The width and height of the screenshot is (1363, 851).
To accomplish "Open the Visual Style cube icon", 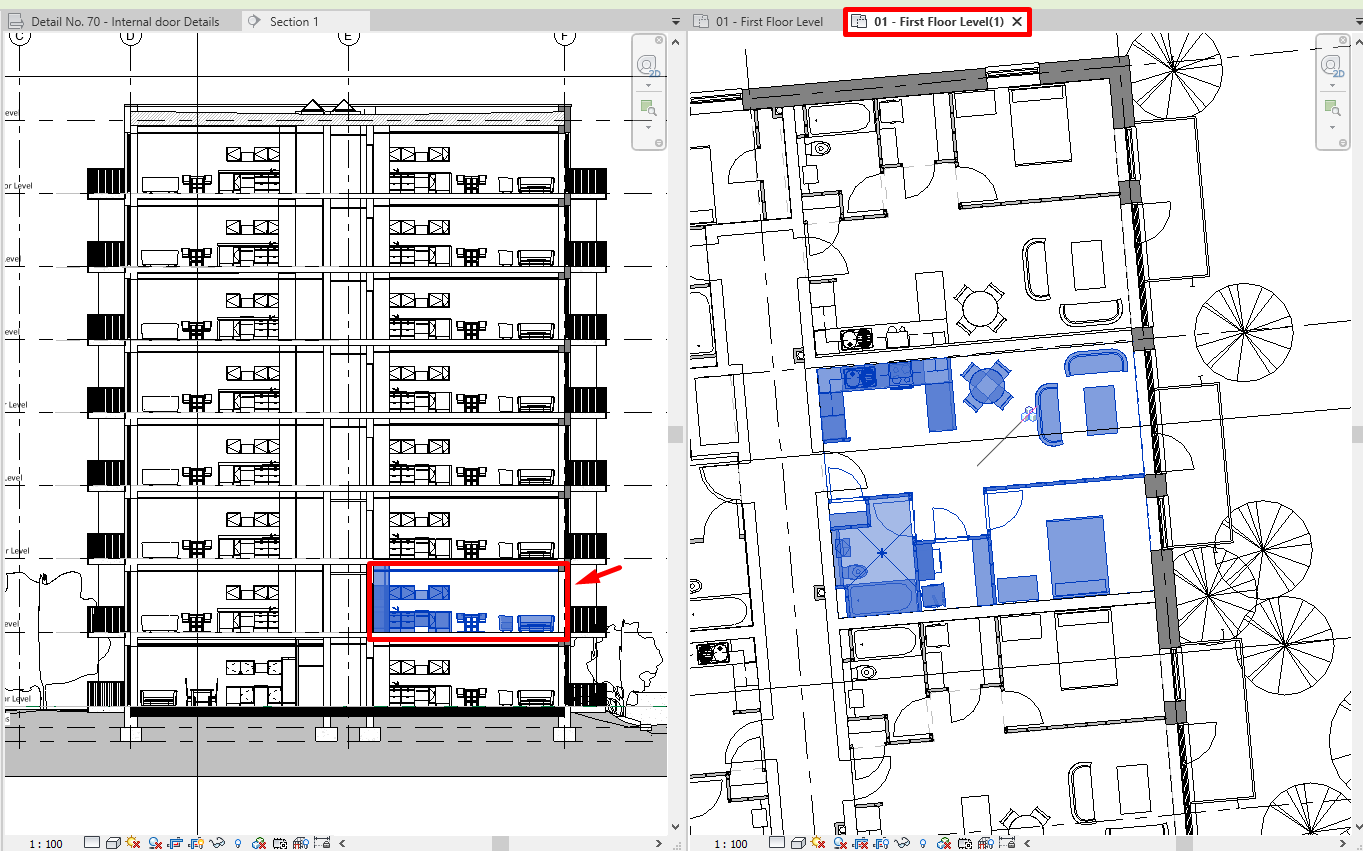I will tap(112, 843).
